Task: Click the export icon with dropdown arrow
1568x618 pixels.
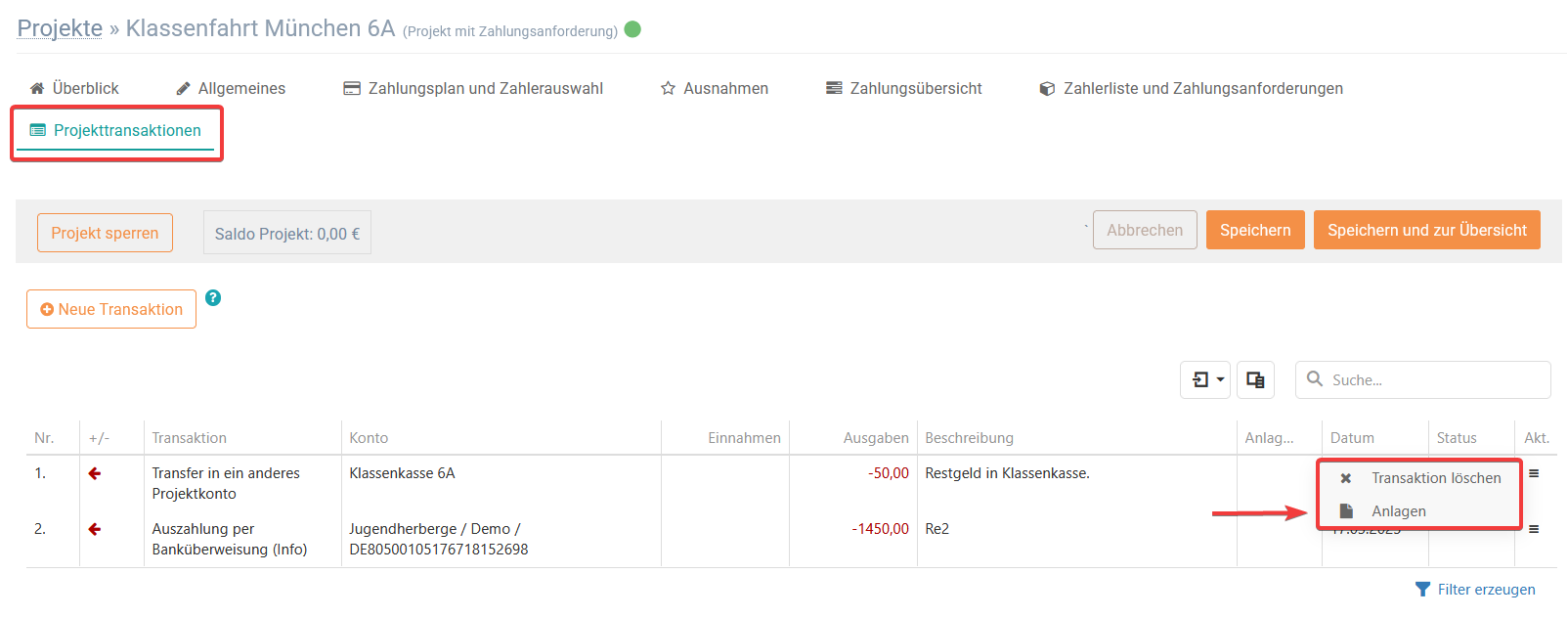Action: [x=1205, y=379]
